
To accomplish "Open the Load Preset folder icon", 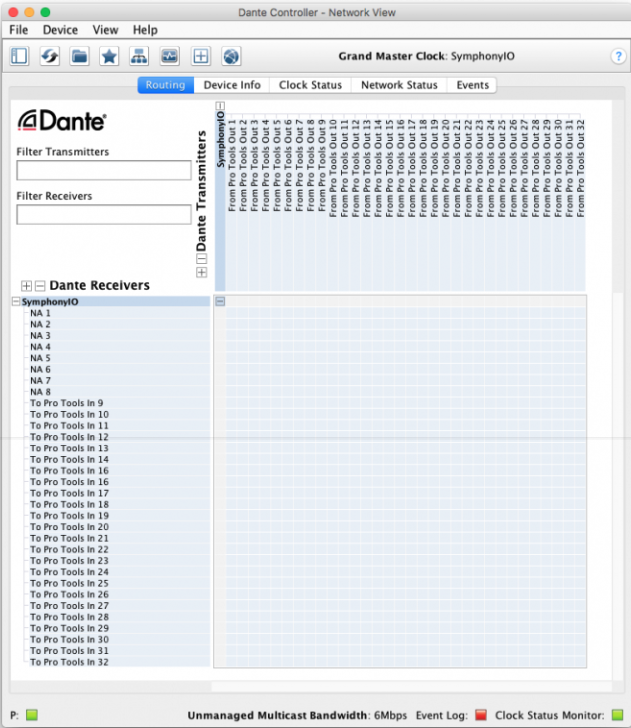I will point(79,56).
